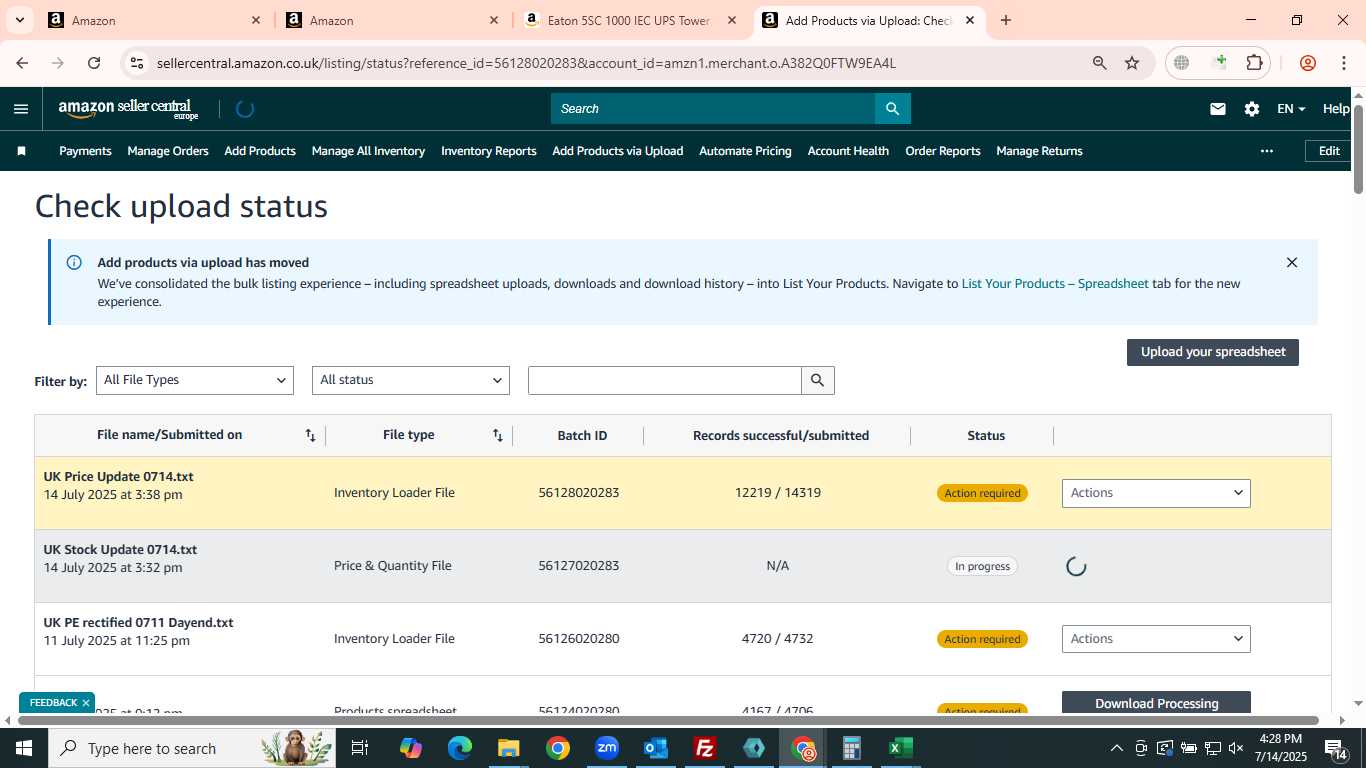Open the Seller Central hamburger menu
This screenshot has height=768, width=1366.
tap(21, 109)
